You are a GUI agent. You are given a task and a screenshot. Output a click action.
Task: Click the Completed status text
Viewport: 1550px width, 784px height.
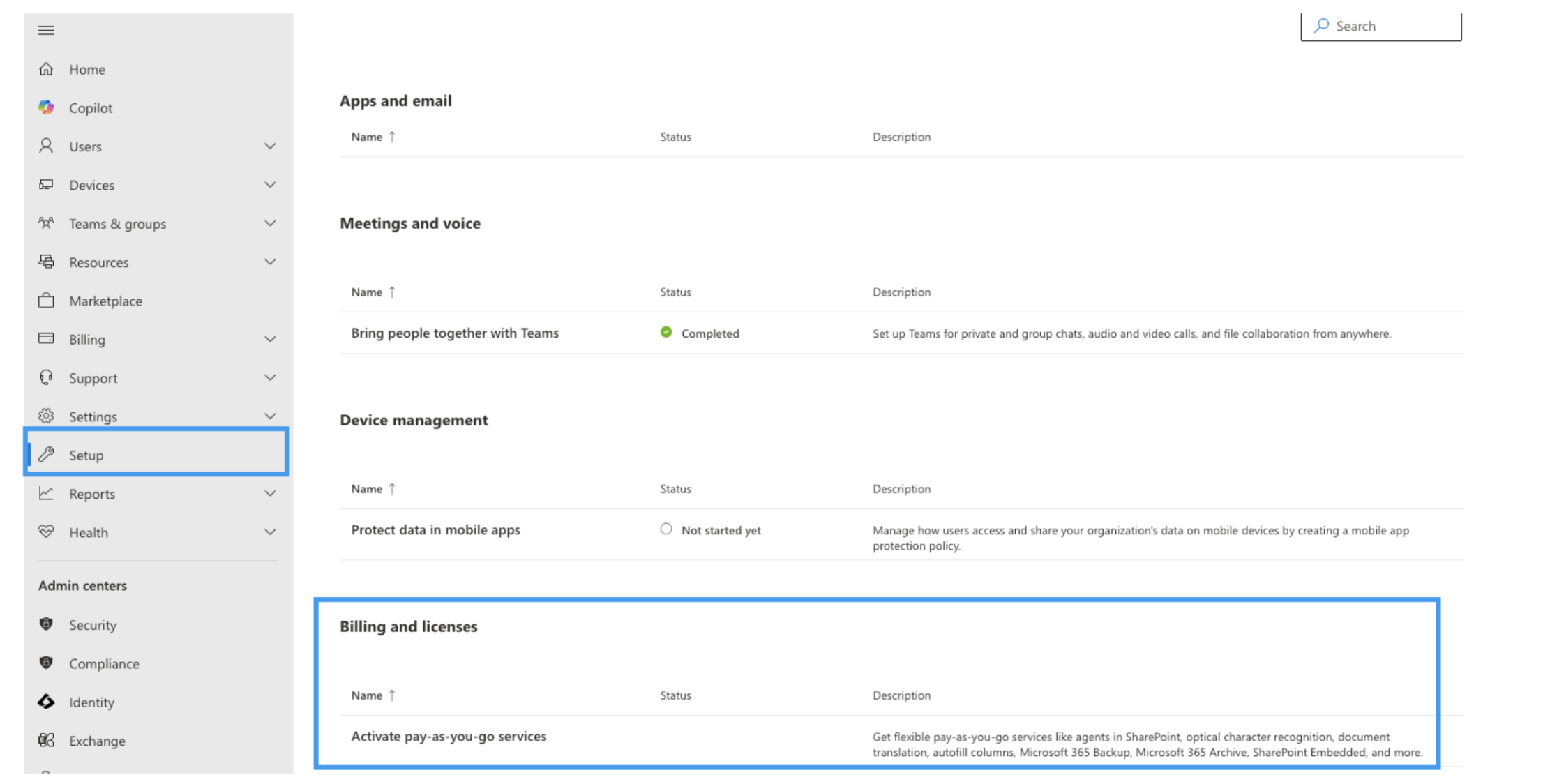point(710,333)
